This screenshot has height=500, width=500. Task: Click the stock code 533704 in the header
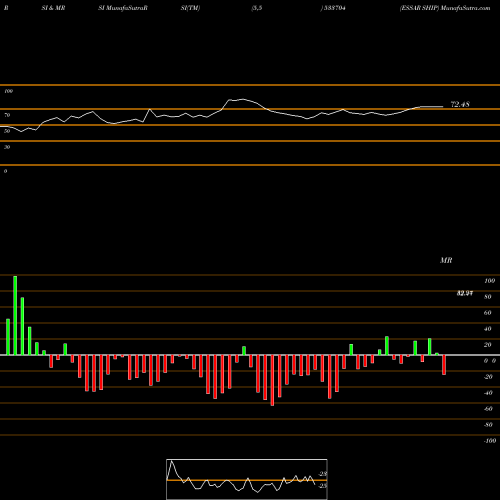(335, 8)
